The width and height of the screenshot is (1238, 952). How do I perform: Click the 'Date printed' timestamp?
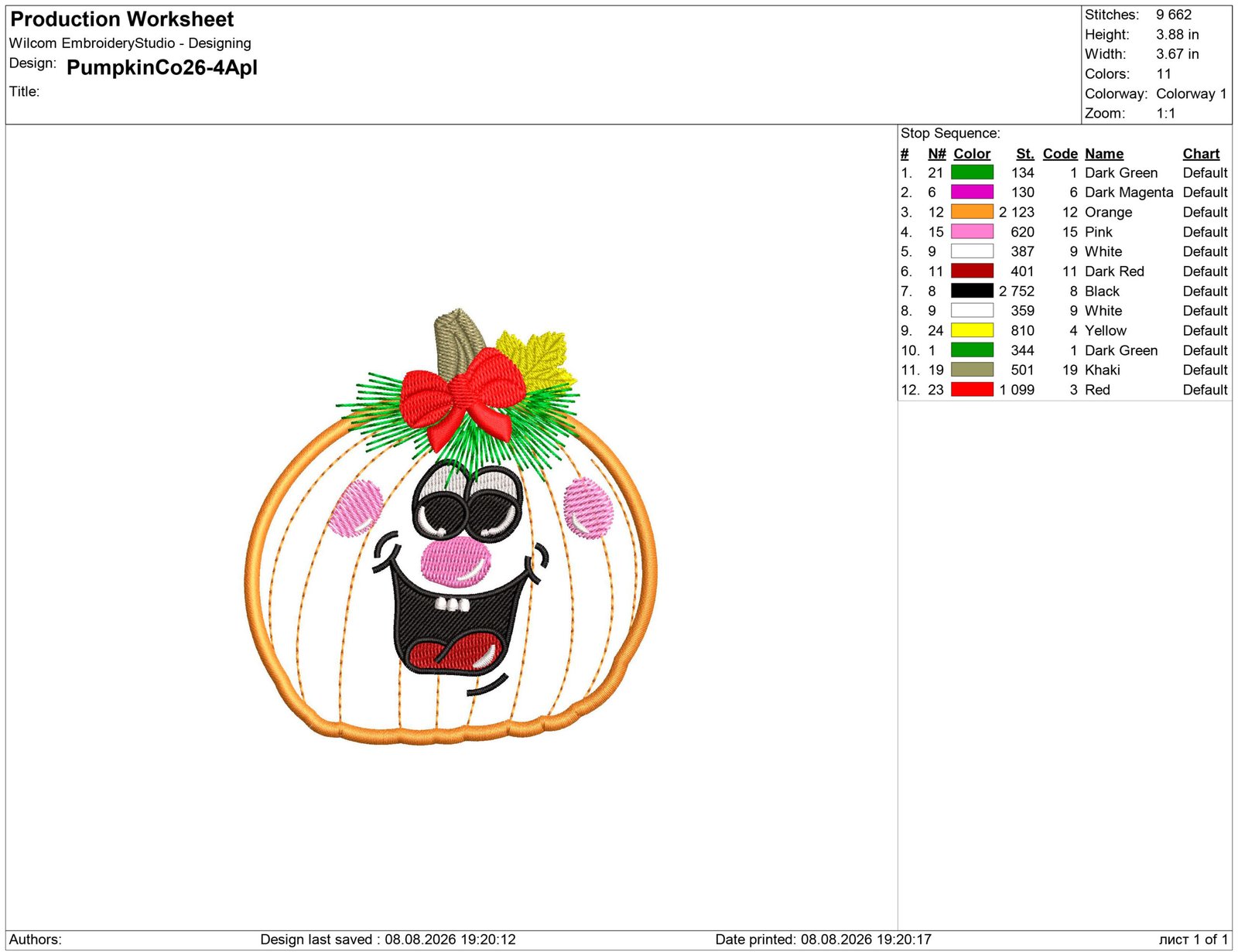point(823,940)
